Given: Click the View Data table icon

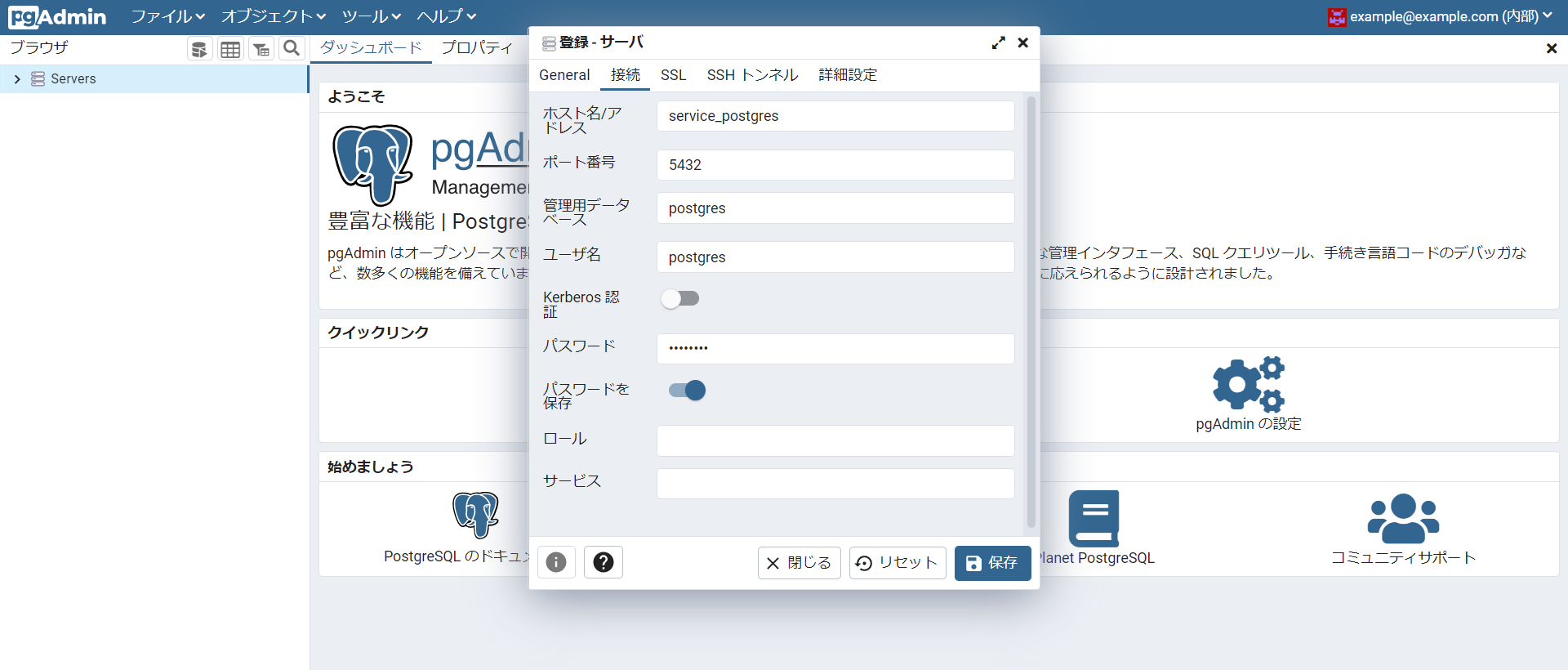Looking at the screenshot, I should click(230, 49).
